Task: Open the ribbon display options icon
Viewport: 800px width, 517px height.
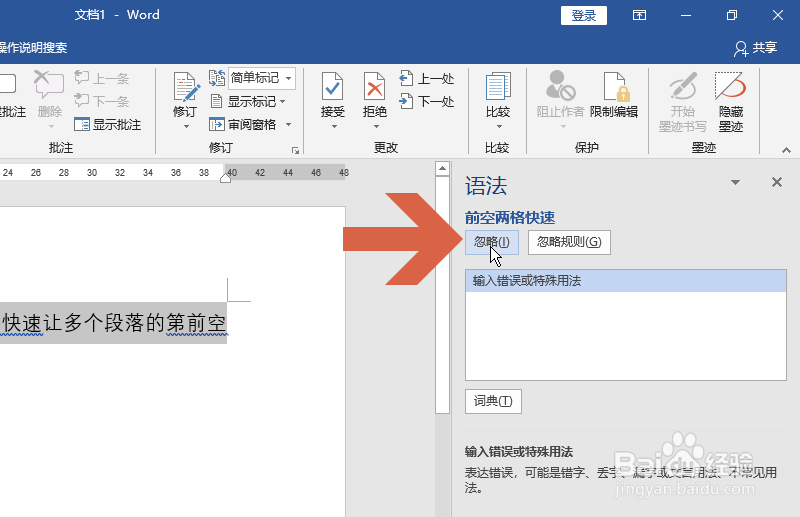Action: pyautogui.click(x=639, y=15)
